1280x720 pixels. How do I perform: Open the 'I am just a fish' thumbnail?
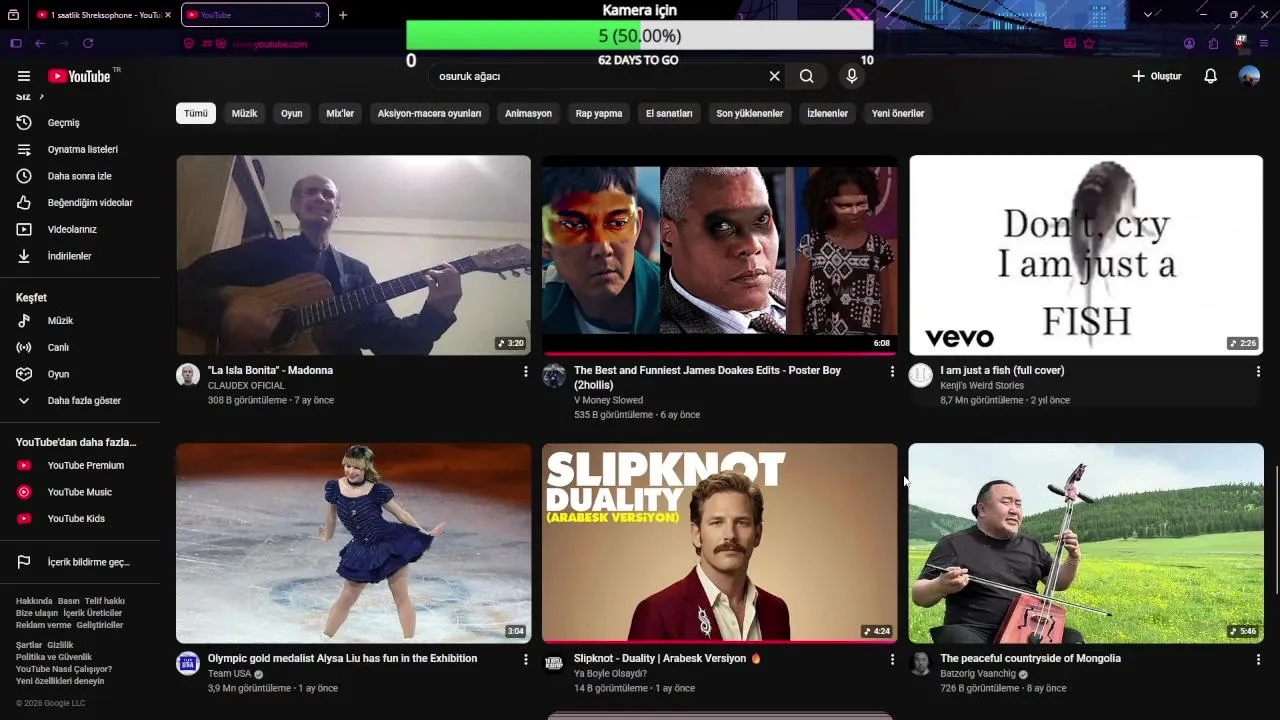(x=1086, y=254)
